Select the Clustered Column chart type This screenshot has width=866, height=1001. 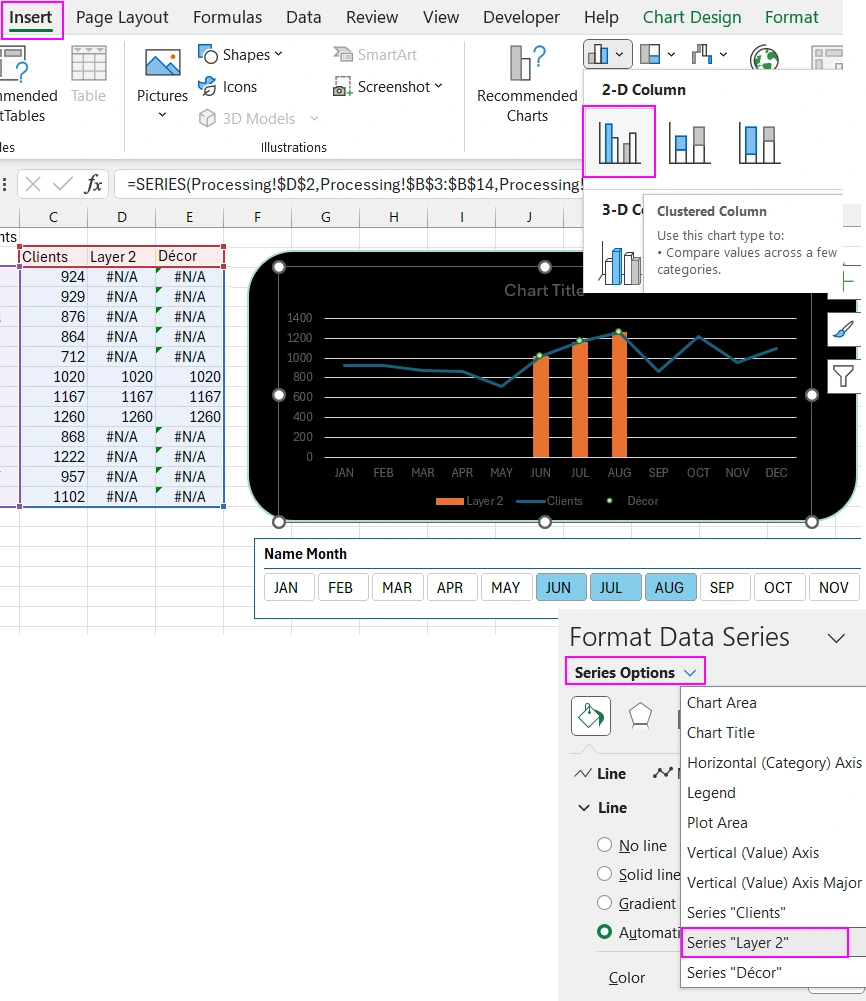click(618, 142)
